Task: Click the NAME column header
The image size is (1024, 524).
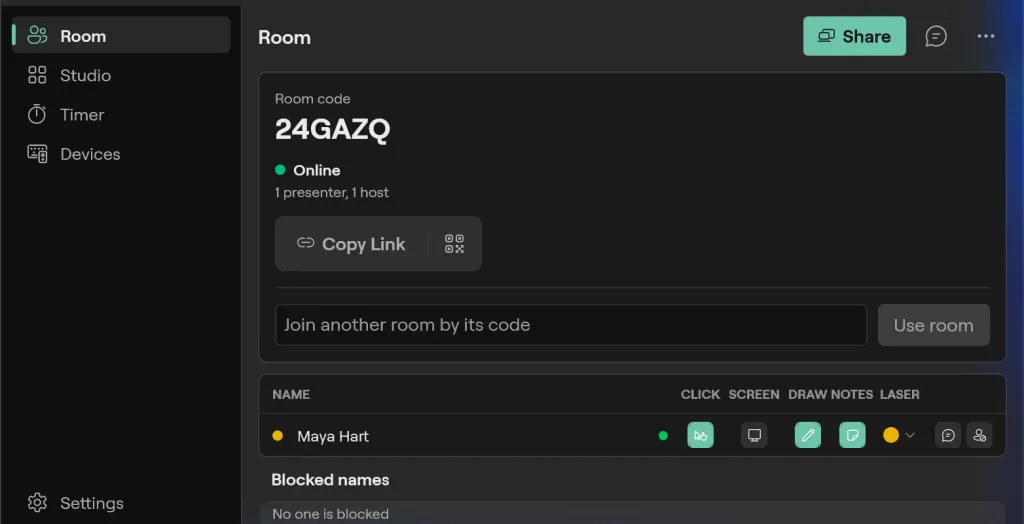Action: point(291,395)
